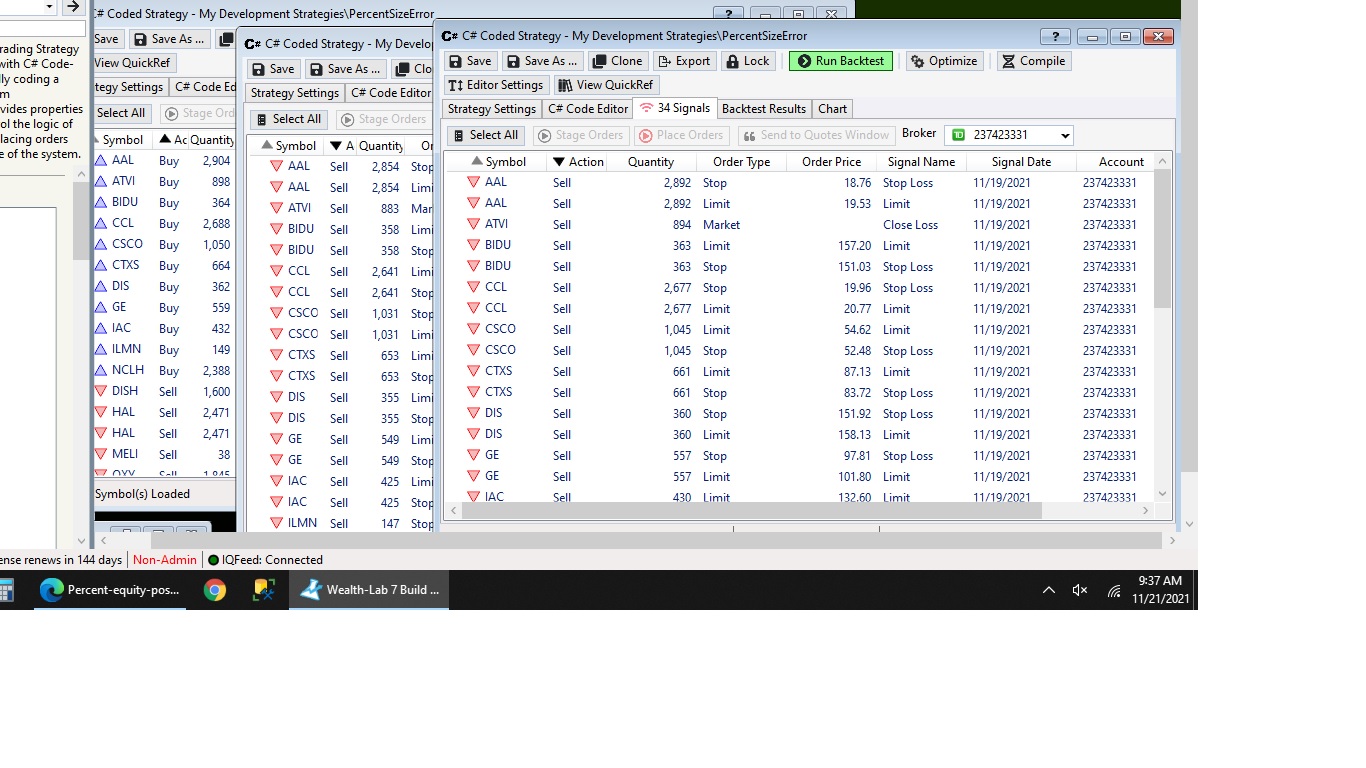Clone the PercentSizeError strategy
This screenshot has height=768, width=1366.
click(617, 61)
